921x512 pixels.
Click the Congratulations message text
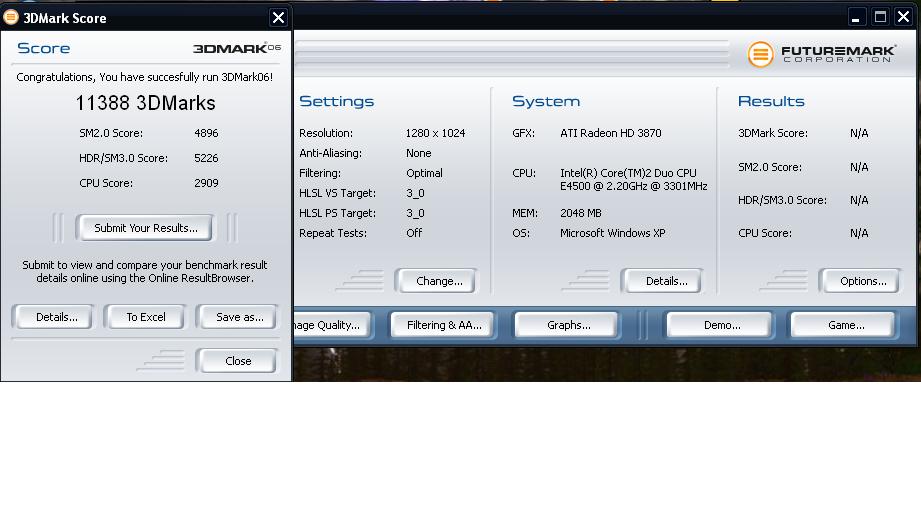(x=144, y=77)
